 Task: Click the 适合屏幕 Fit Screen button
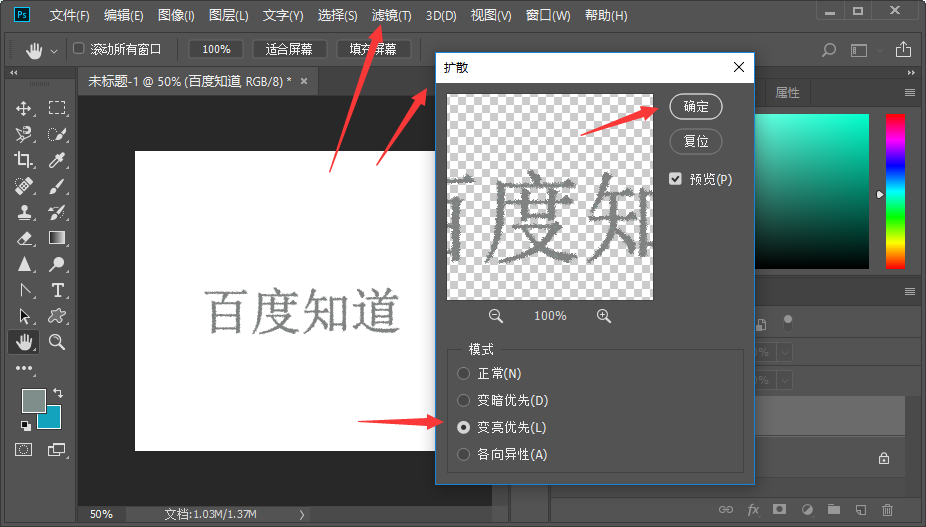(289, 49)
